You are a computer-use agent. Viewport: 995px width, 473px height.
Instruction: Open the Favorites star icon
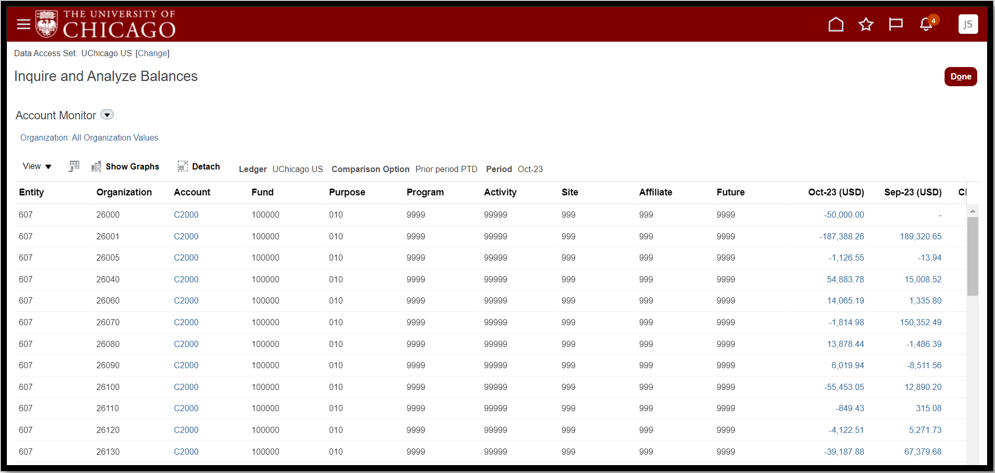(866, 25)
